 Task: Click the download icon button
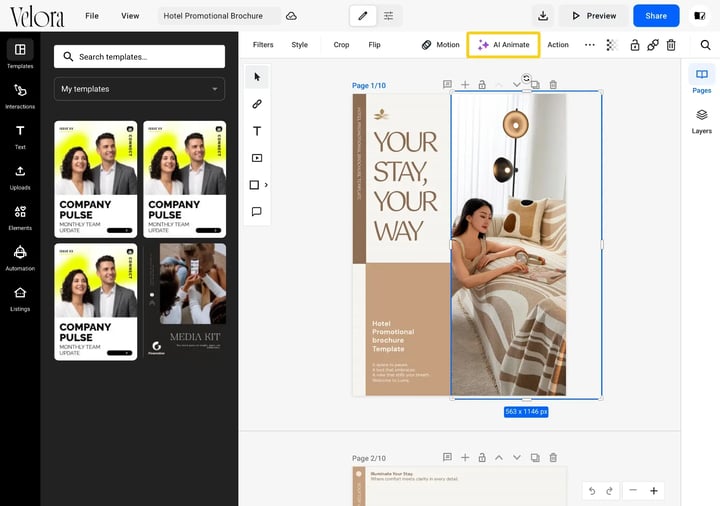[x=543, y=16]
